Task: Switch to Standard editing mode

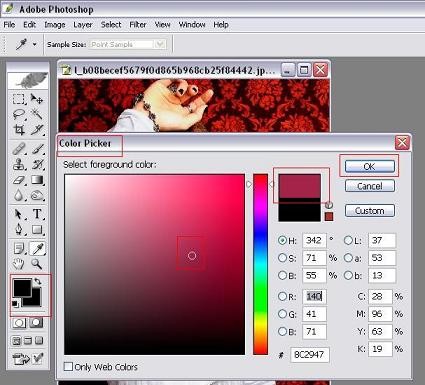Action: 19,323
